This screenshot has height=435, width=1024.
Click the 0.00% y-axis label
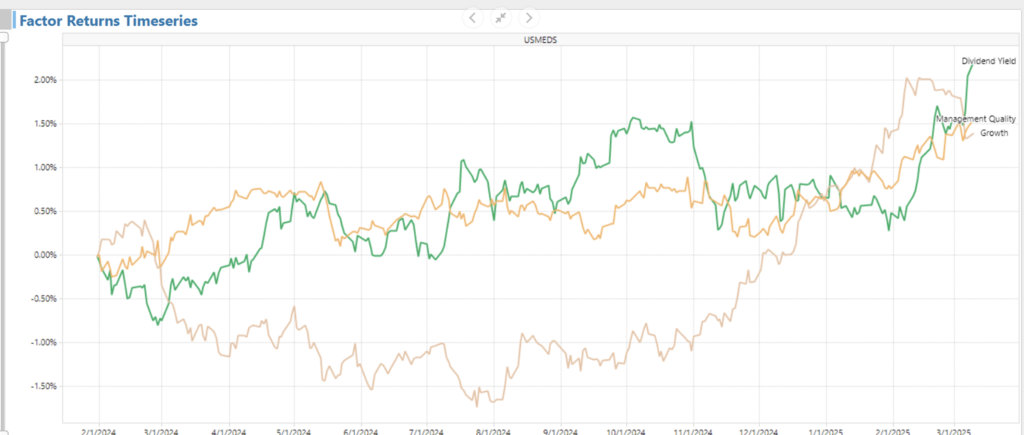42,255
